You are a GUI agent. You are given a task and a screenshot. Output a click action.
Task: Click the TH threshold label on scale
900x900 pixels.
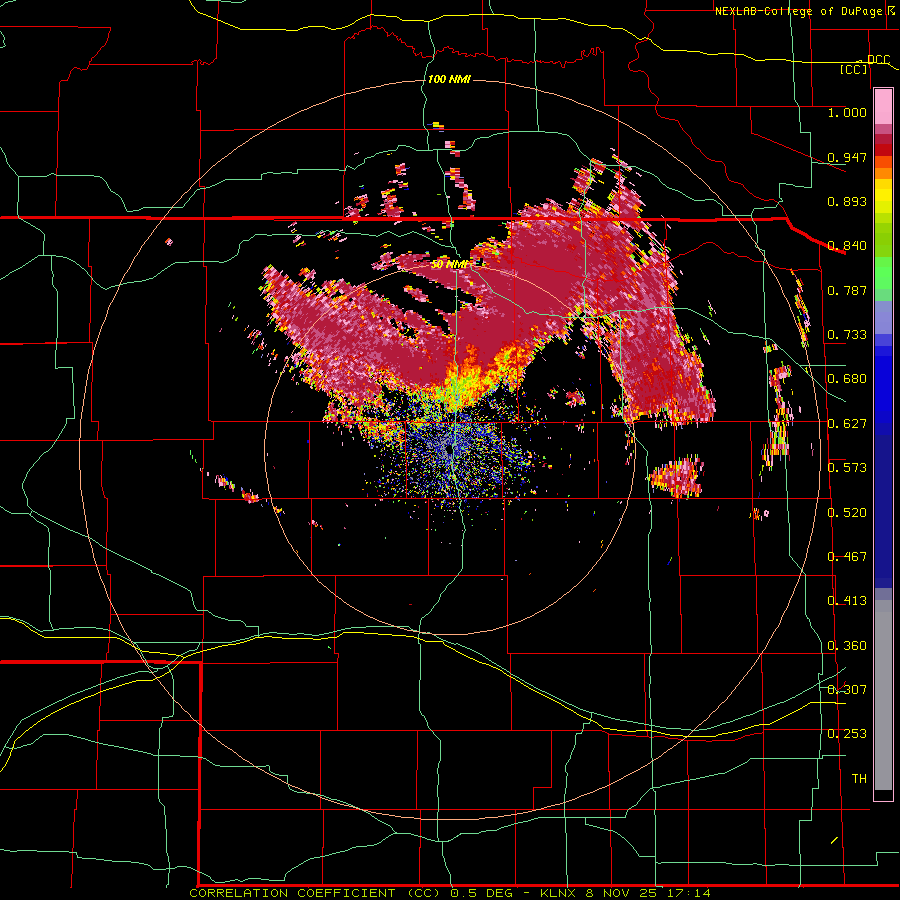(859, 779)
